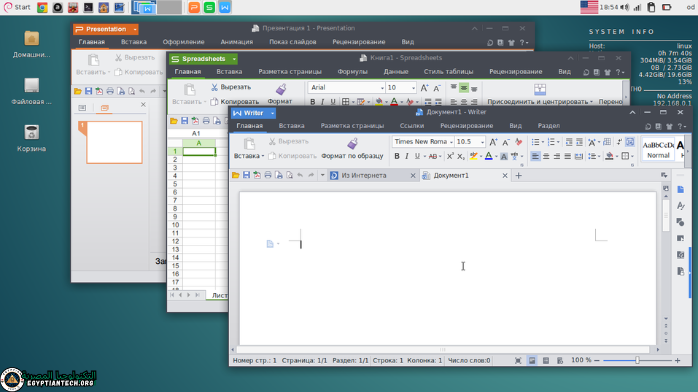Decrease paragraph indent in Writer

(x=569, y=142)
